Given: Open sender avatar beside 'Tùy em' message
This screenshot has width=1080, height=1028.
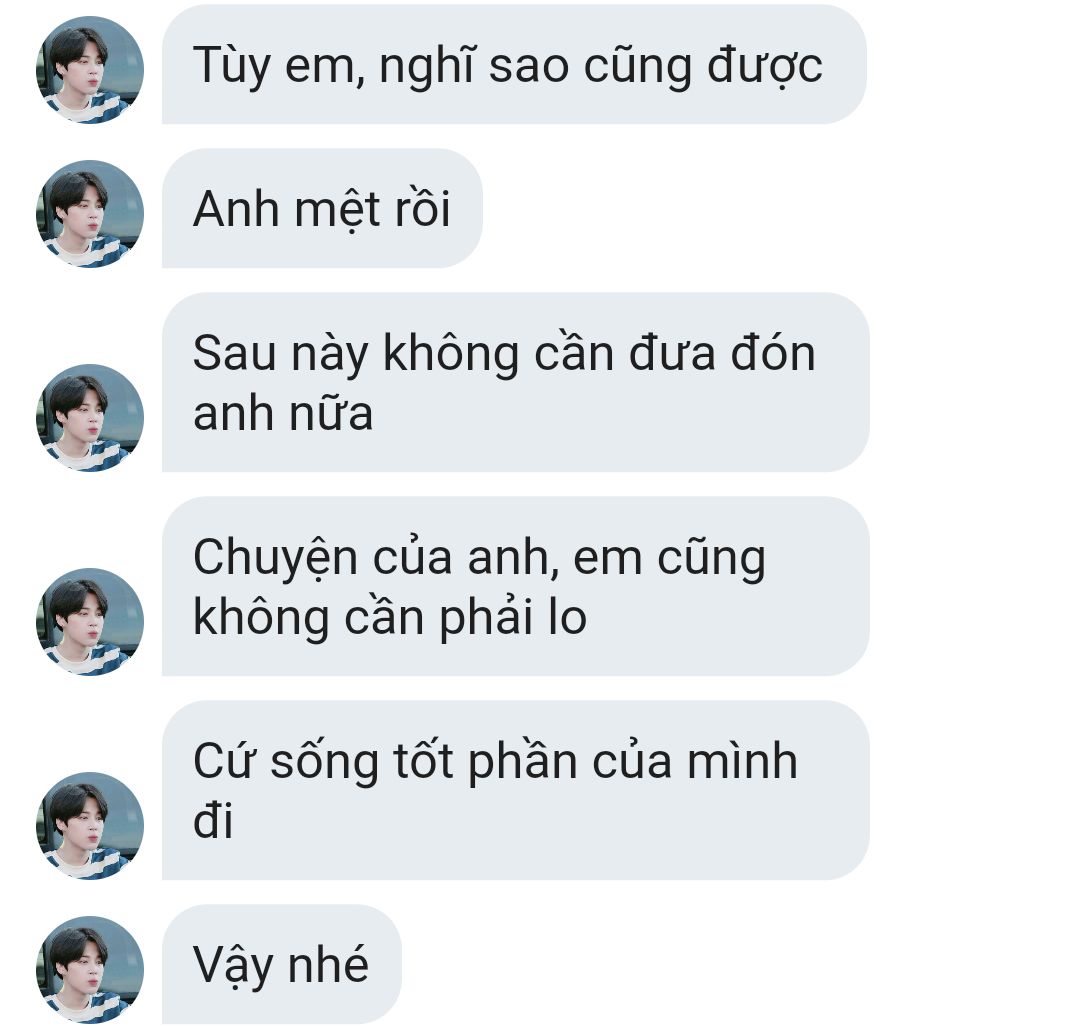Looking at the screenshot, I should 90,70.
